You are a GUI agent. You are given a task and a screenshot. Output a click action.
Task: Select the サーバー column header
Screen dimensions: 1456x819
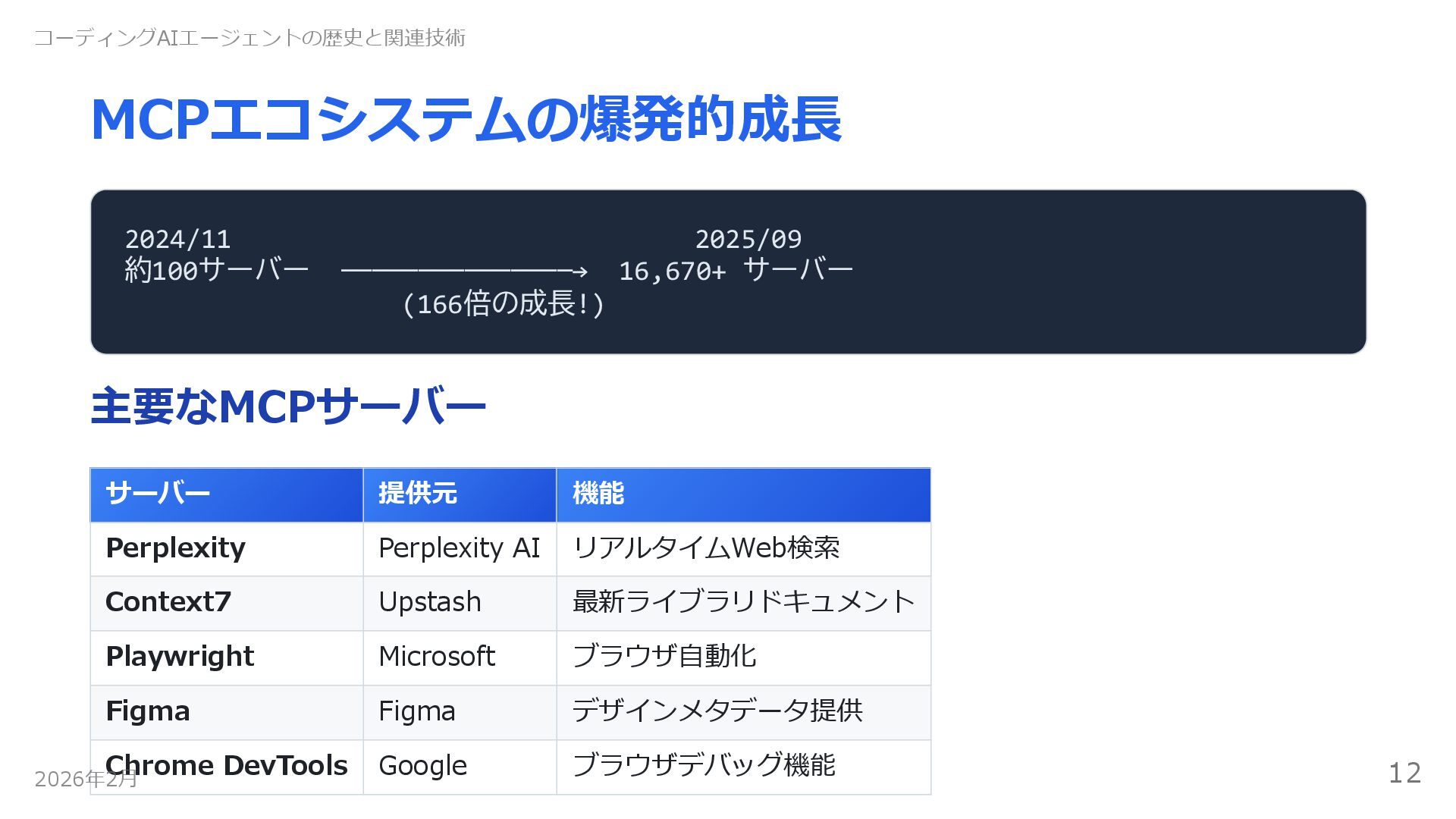tap(158, 494)
